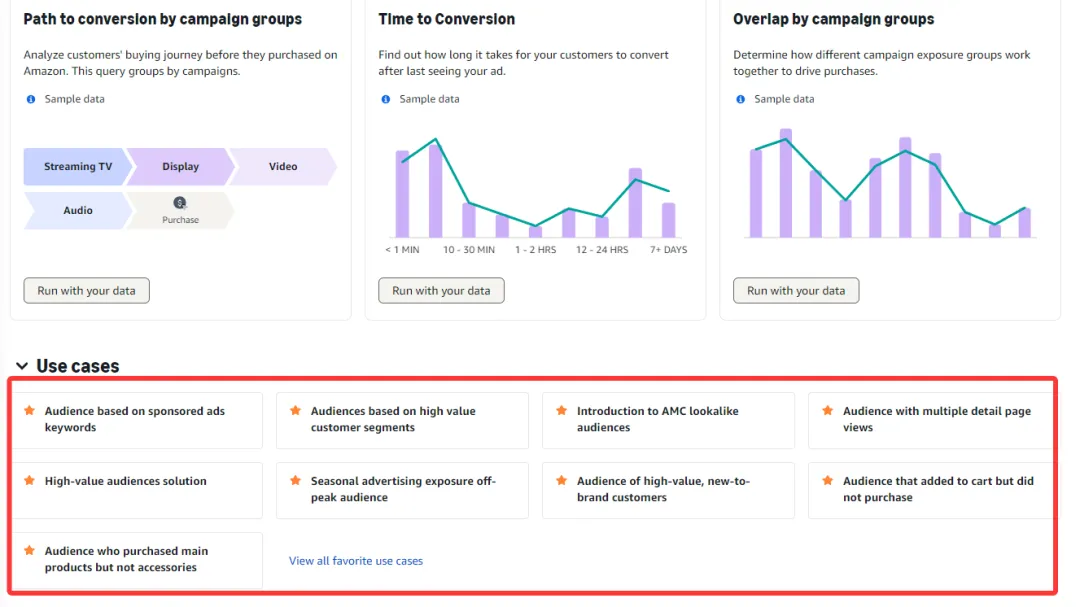This screenshot has height=607, width=1080.
Task: Click Sample data info icon in Time to Conversion
Action: coord(386,99)
